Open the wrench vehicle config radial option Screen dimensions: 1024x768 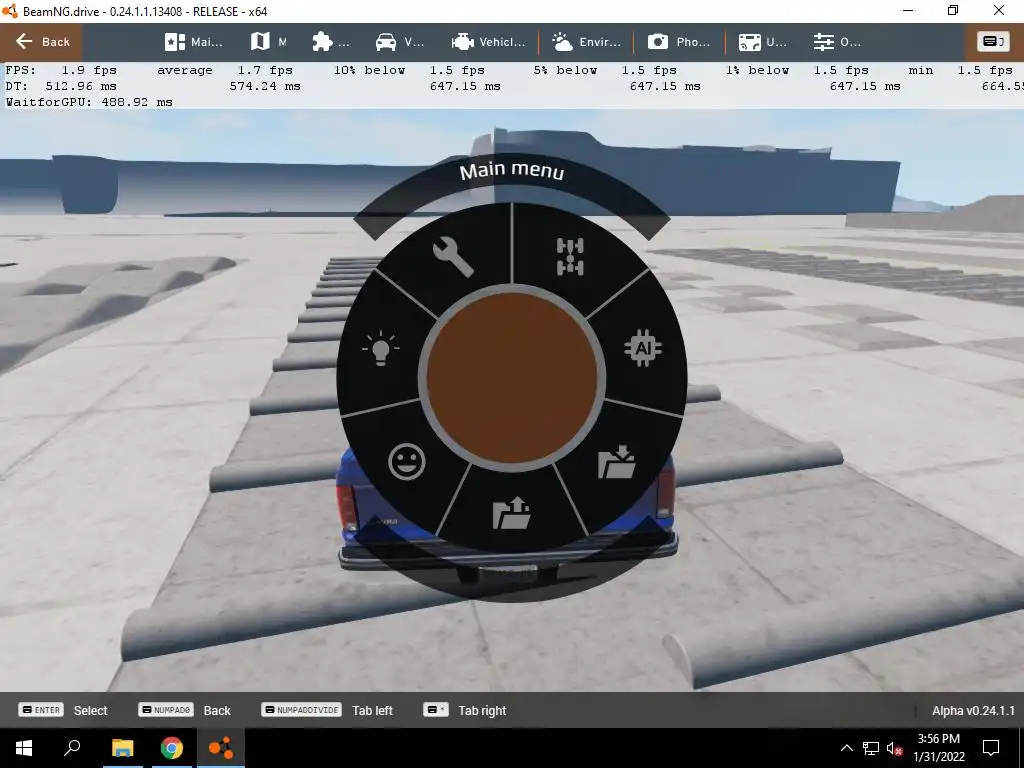tap(453, 257)
